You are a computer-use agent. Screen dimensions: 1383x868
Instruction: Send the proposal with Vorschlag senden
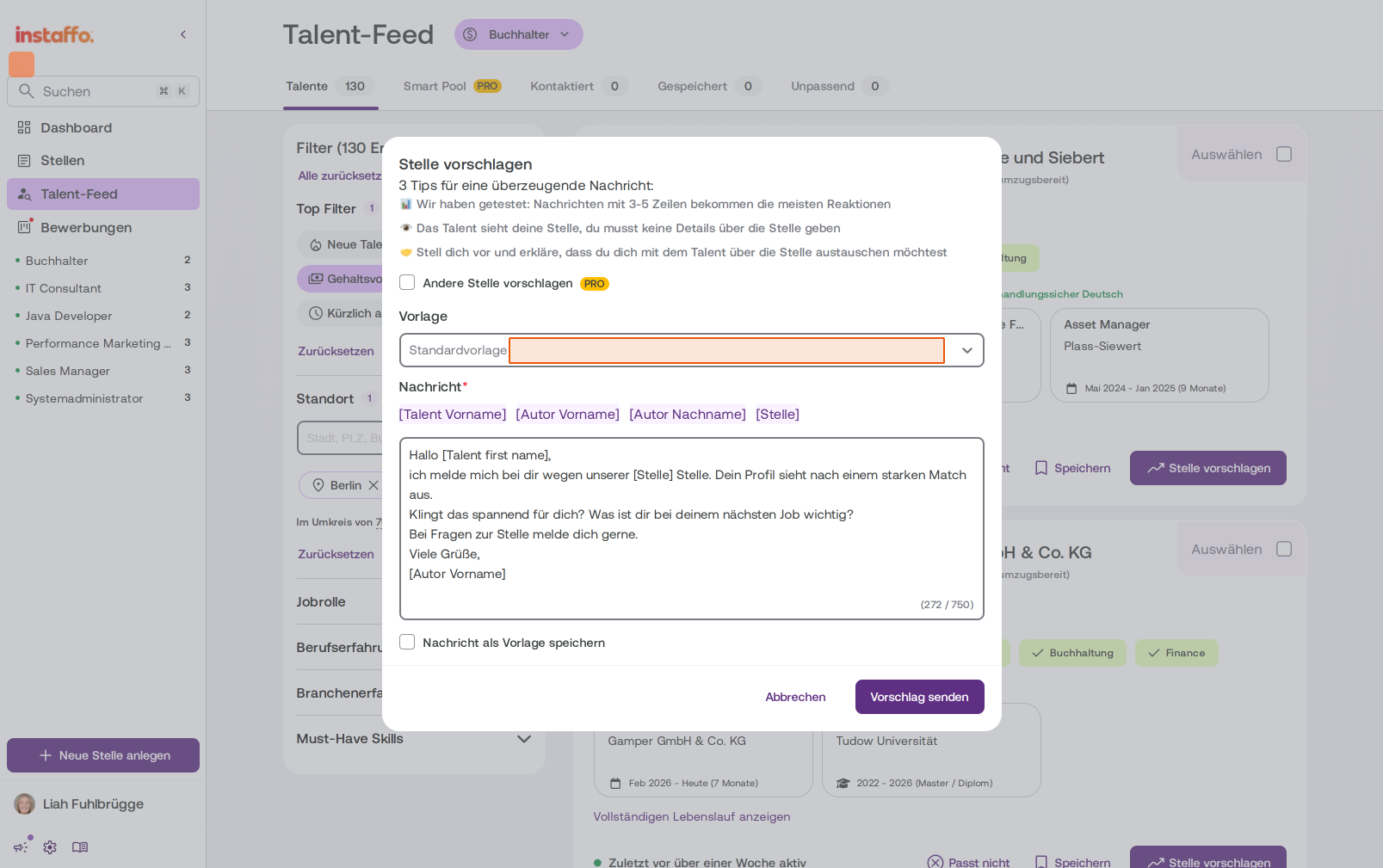[x=920, y=697]
